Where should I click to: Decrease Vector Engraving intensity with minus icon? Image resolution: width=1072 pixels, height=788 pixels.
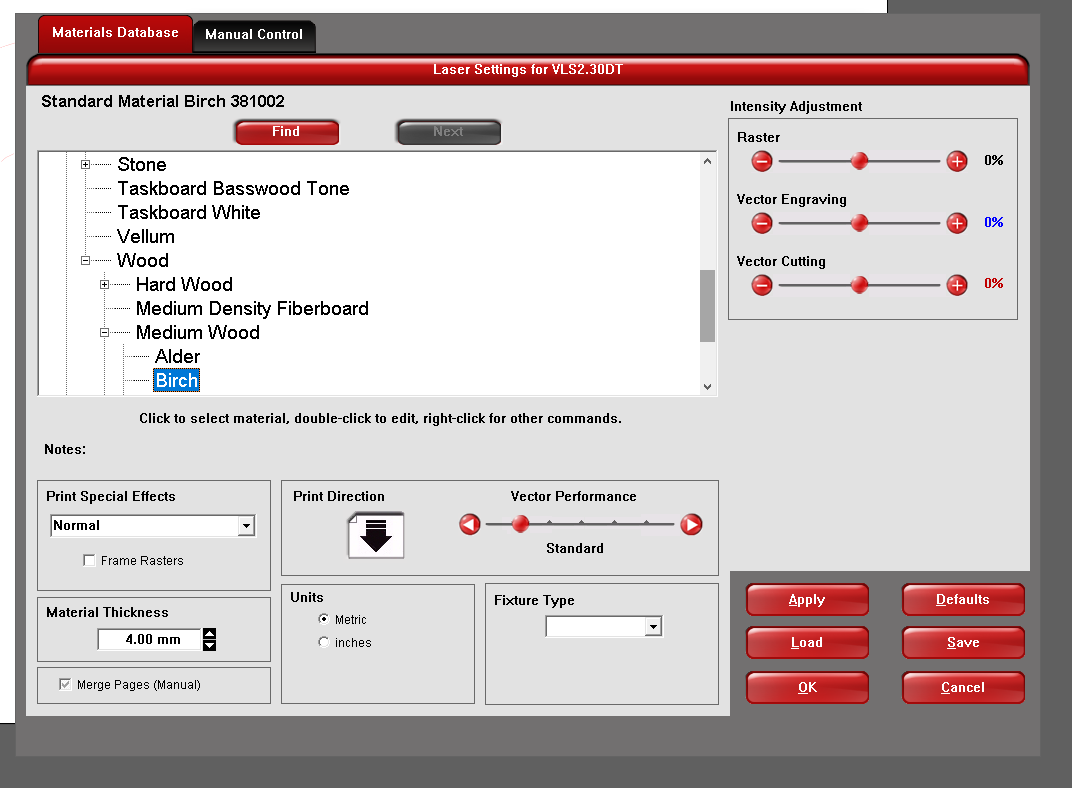coord(762,223)
